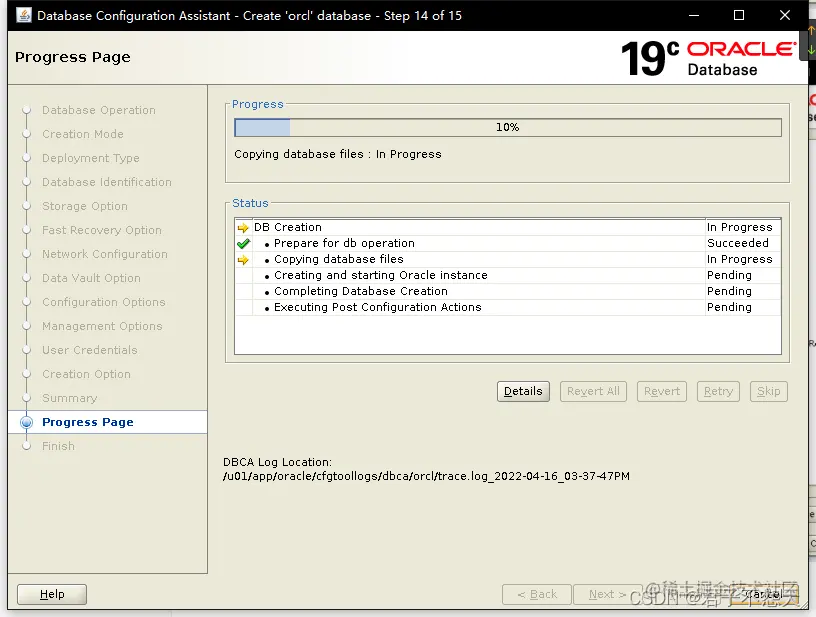Select Data Vault Option step
Image resolution: width=816 pixels, height=617 pixels.
click(x=91, y=278)
